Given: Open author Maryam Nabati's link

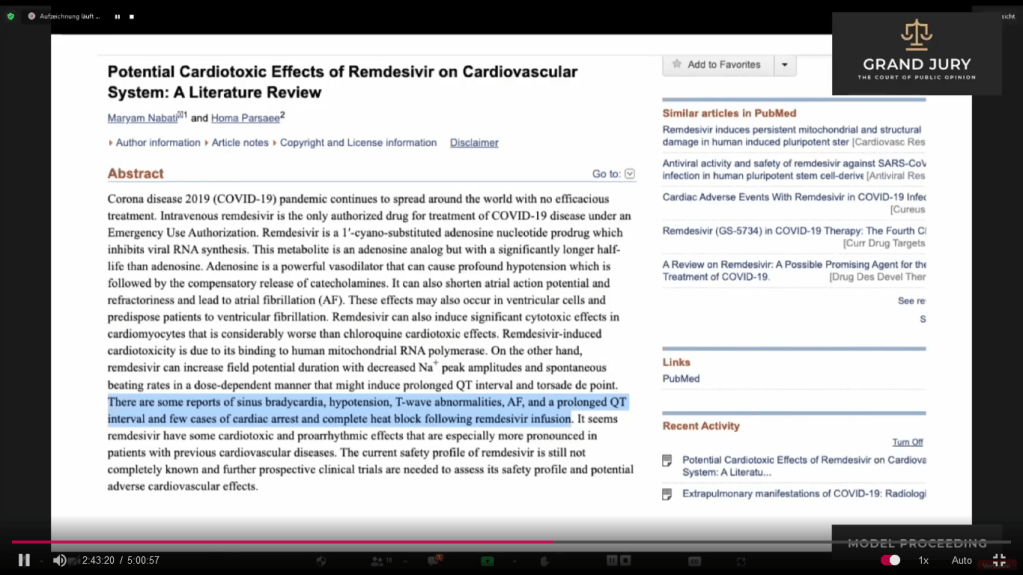Looking at the screenshot, I should [141, 118].
